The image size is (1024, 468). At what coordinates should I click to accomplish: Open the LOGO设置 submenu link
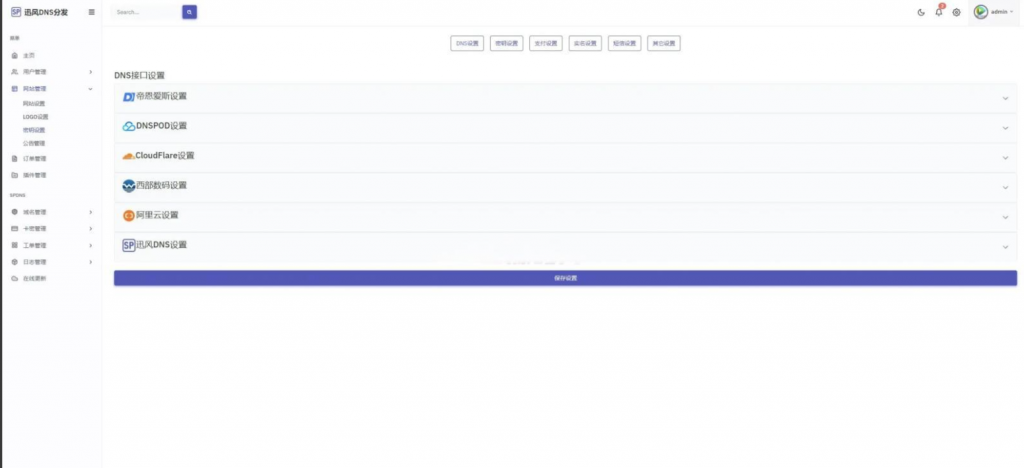point(35,116)
